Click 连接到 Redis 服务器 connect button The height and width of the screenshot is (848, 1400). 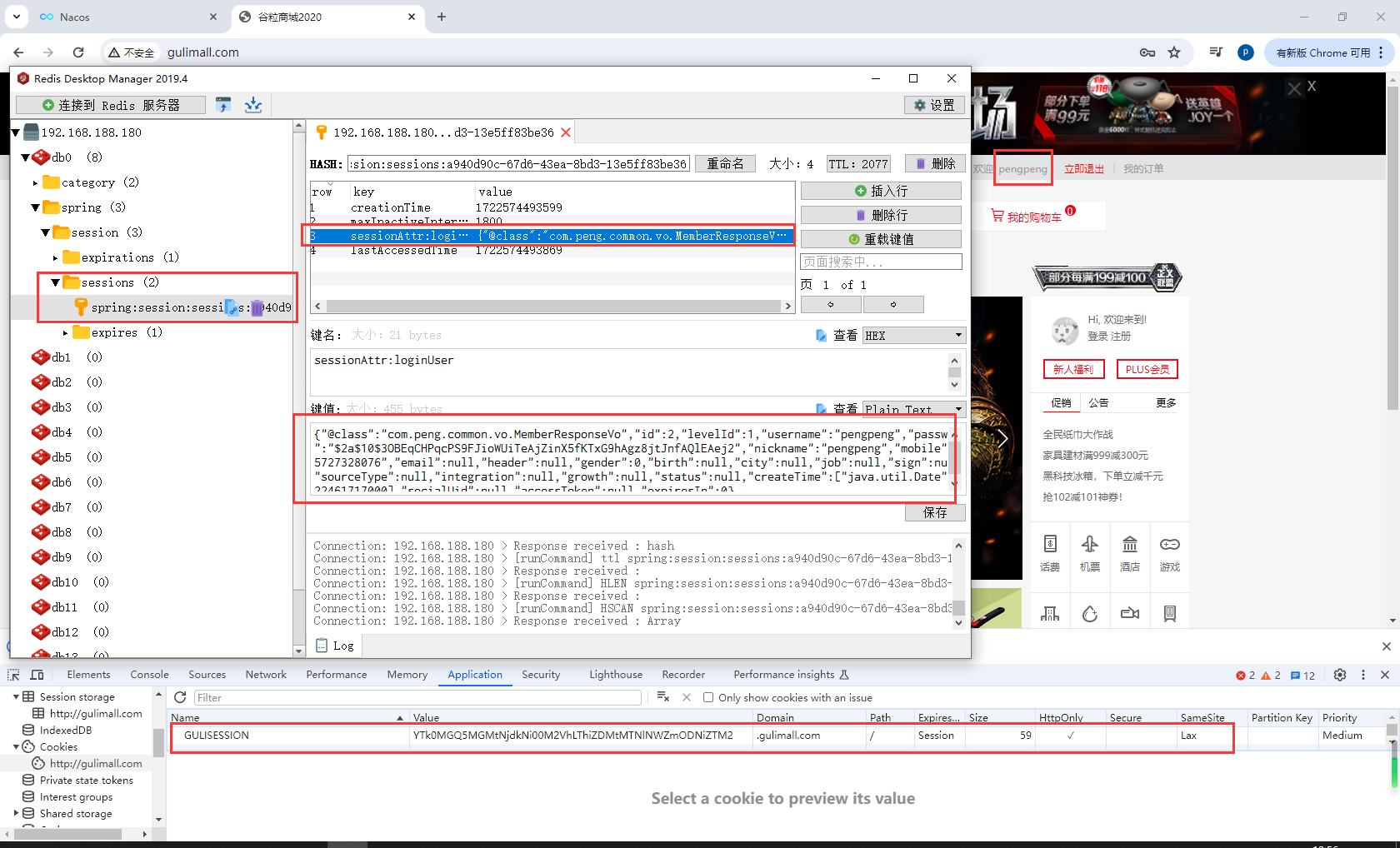pyautogui.click(x=111, y=105)
